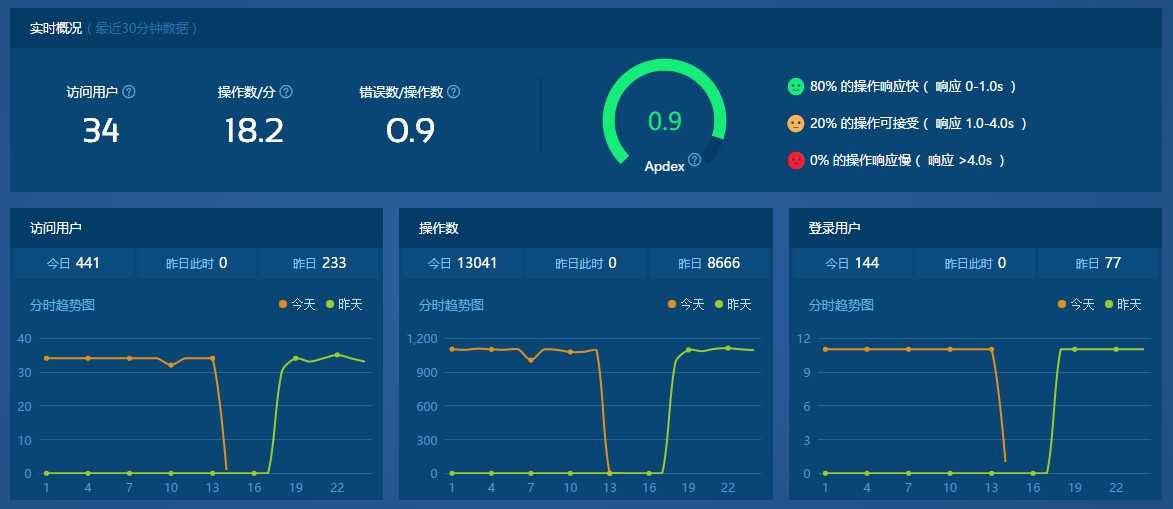
Task: Click 今日 441 in 访问用户 panel
Action: coord(75,263)
